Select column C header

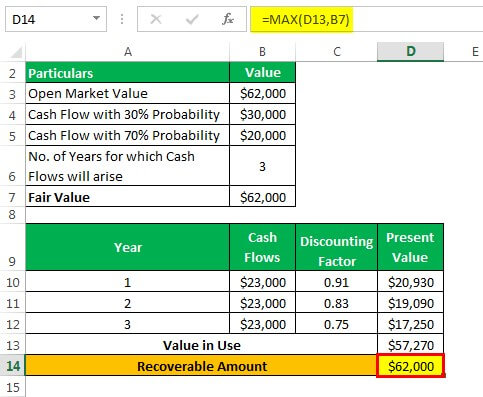336,52
